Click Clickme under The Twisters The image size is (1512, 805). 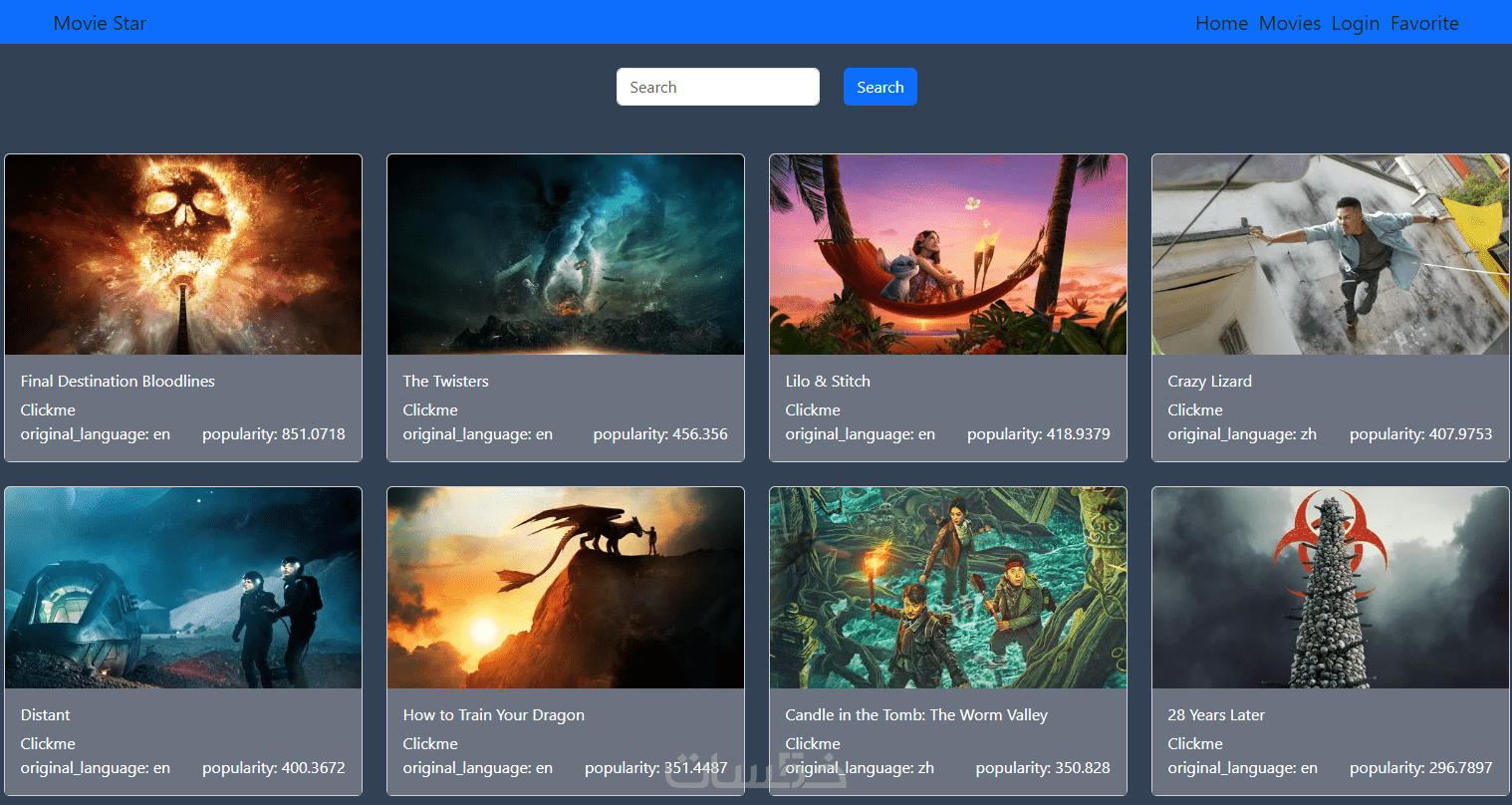point(430,409)
